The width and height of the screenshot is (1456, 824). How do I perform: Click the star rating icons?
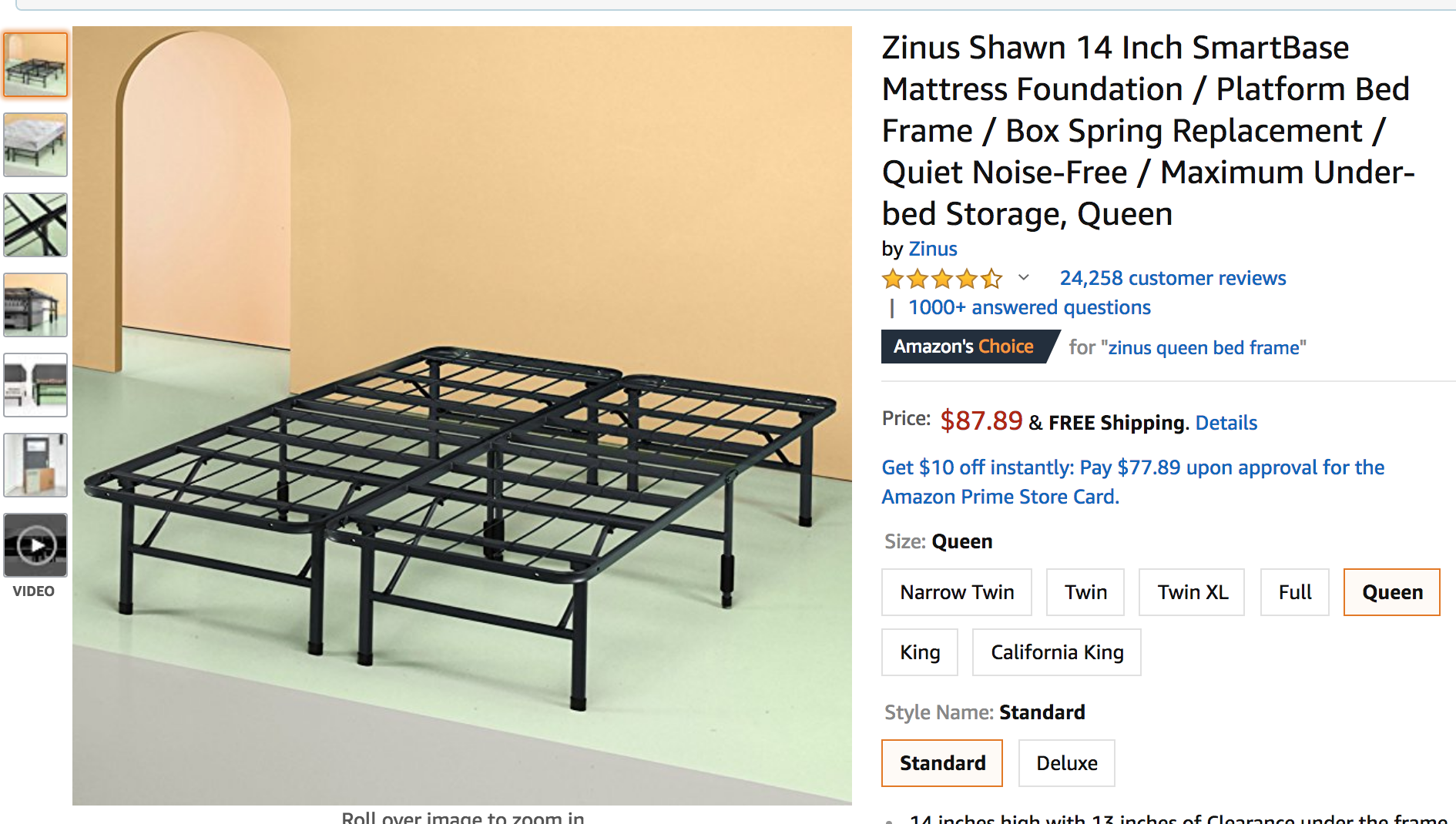click(942, 279)
